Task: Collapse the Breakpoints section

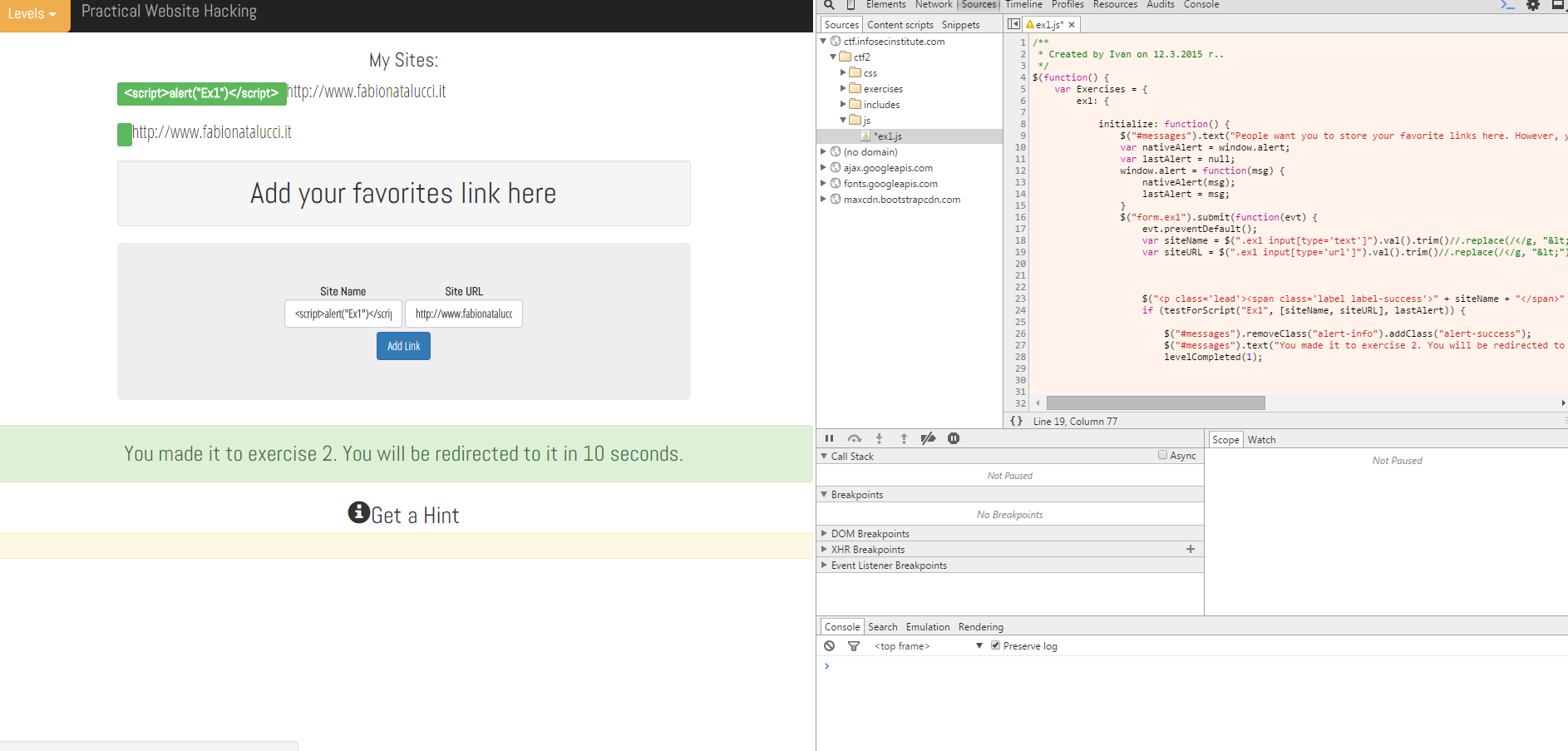Action: tap(824, 494)
